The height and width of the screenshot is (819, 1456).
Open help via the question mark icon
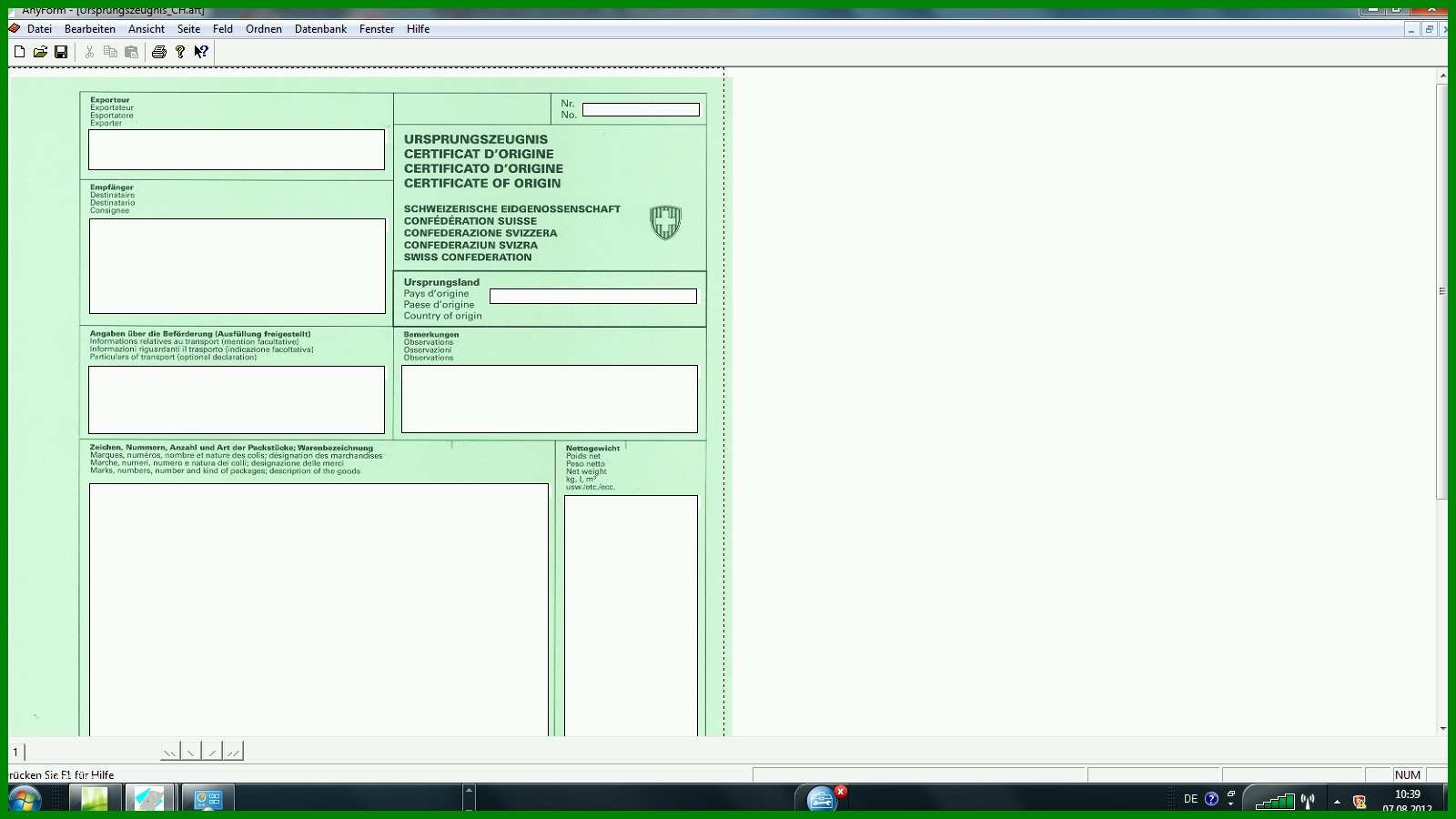click(x=180, y=52)
